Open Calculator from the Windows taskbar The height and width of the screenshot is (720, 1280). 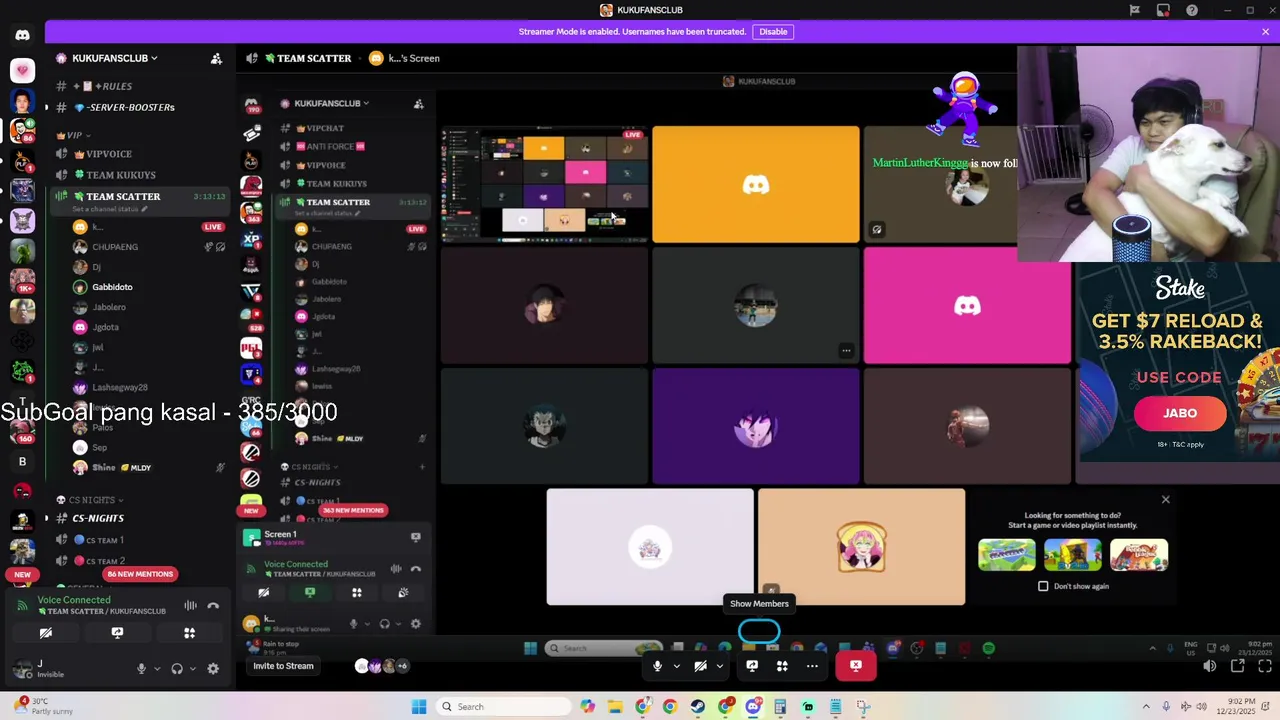click(x=780, y=707)
